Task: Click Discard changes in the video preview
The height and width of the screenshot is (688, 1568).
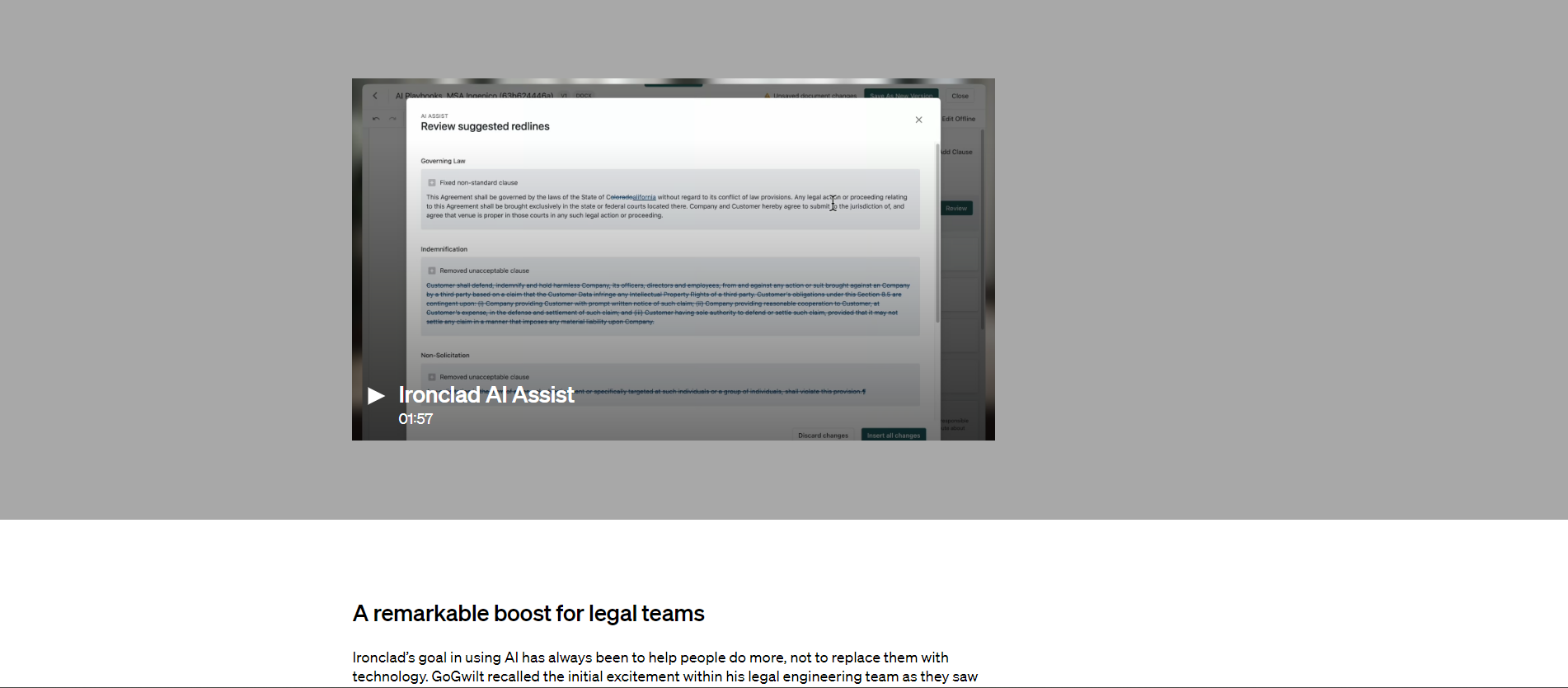Action: pyautogui.click(x=823, y=435)
